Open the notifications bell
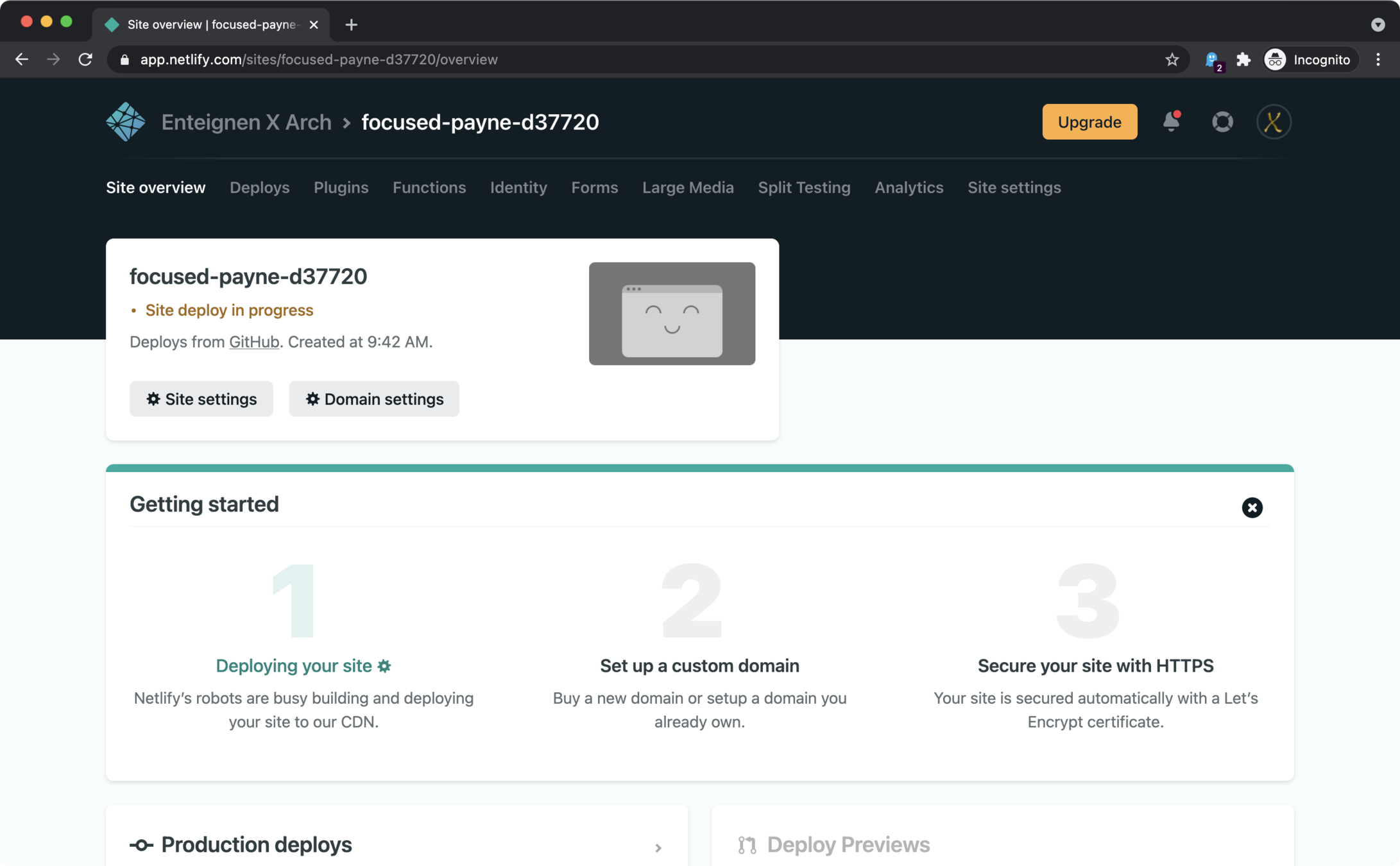Screen dimensions: 1400x866 pos(1171,121)
